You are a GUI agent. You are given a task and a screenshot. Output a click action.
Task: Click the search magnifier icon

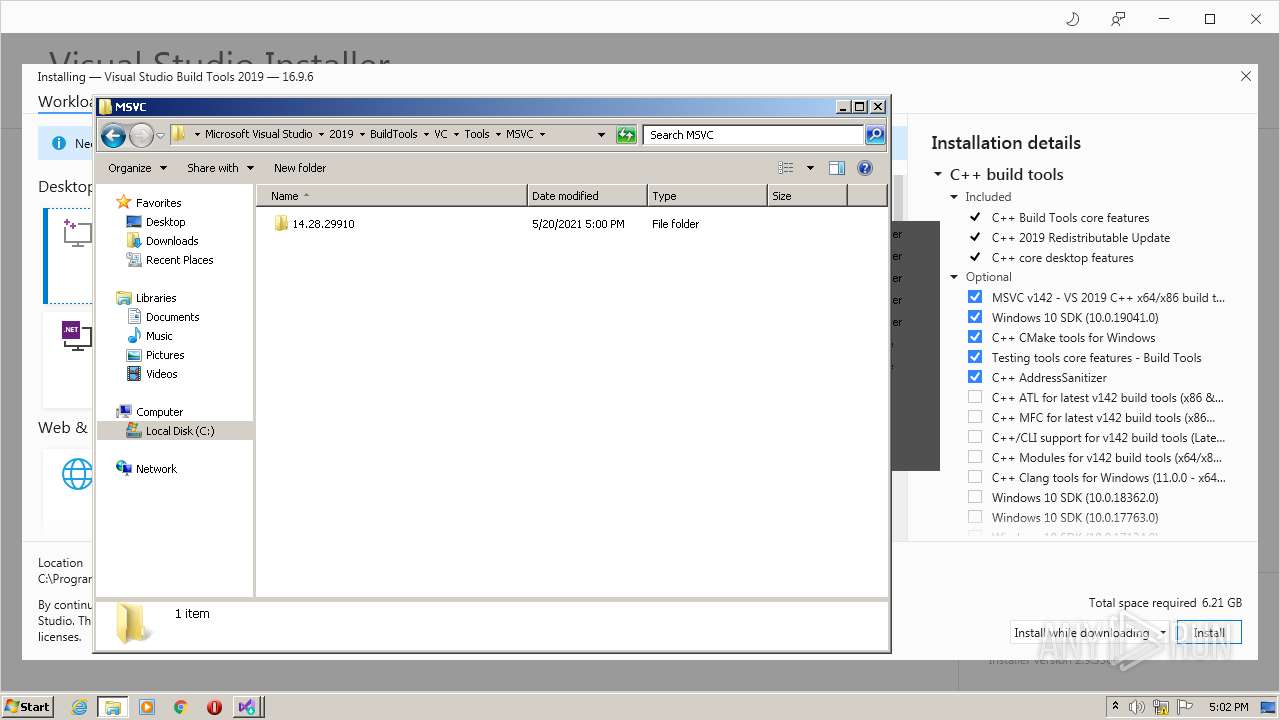click(874, 135)
